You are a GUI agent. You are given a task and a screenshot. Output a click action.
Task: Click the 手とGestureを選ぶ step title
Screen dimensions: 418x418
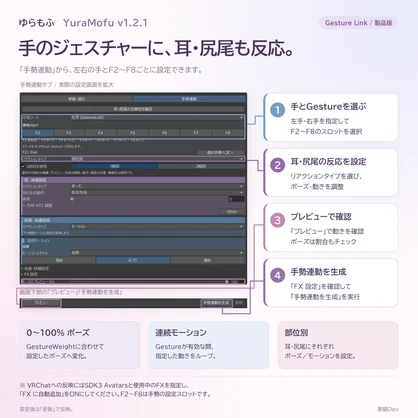pyautogui.click(x=328, y=107)
